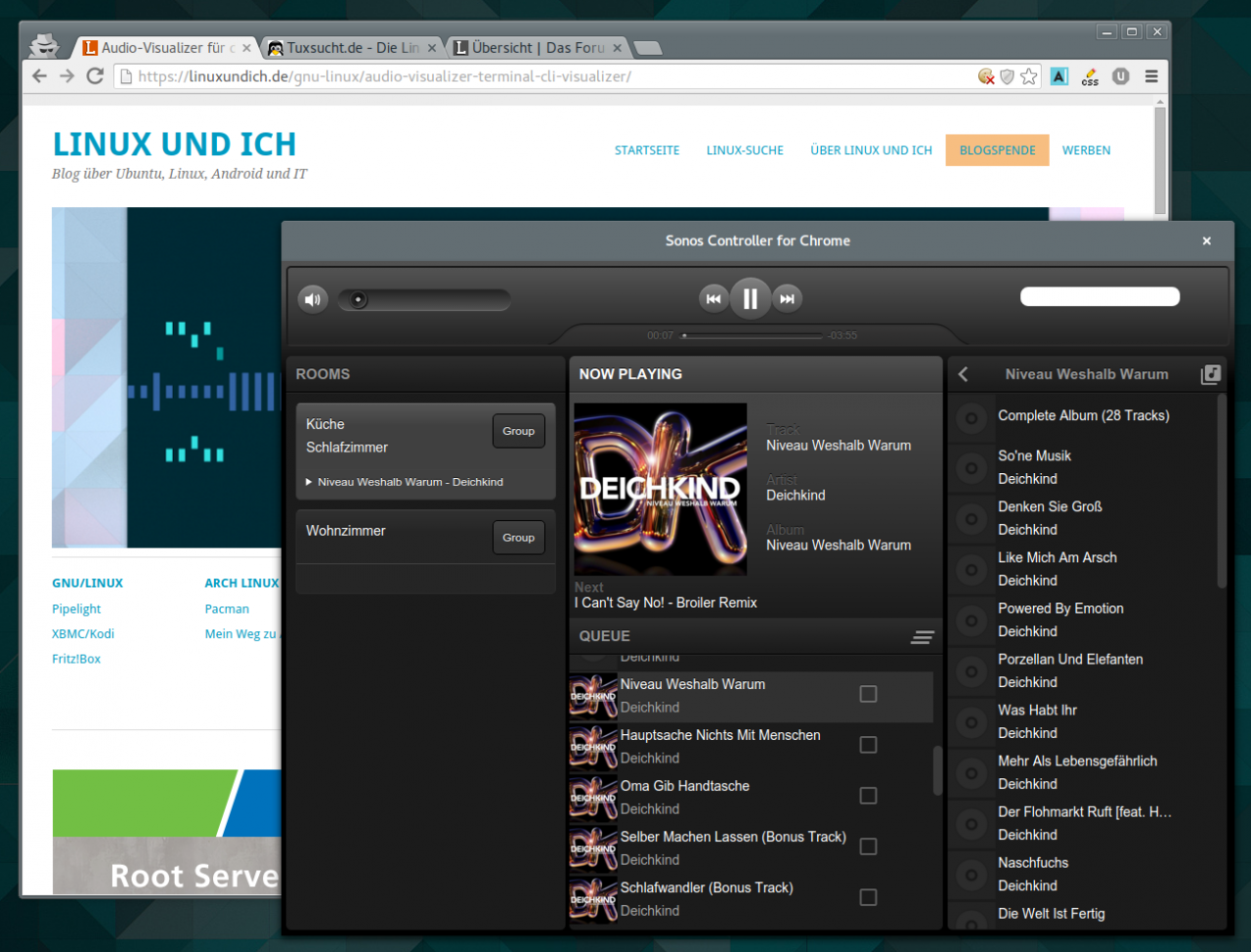This screenshot has height=952, width=1251.
Task: Open the Fritz!Box link
Action: (x=76, y=659)
